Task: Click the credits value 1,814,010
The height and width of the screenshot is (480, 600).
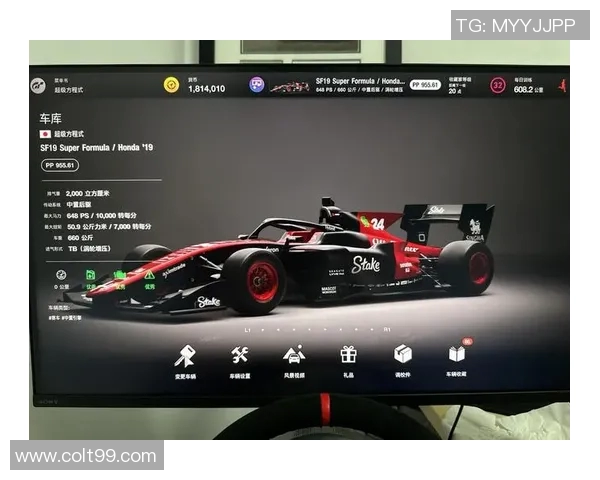Action: [x=207, y=89]
